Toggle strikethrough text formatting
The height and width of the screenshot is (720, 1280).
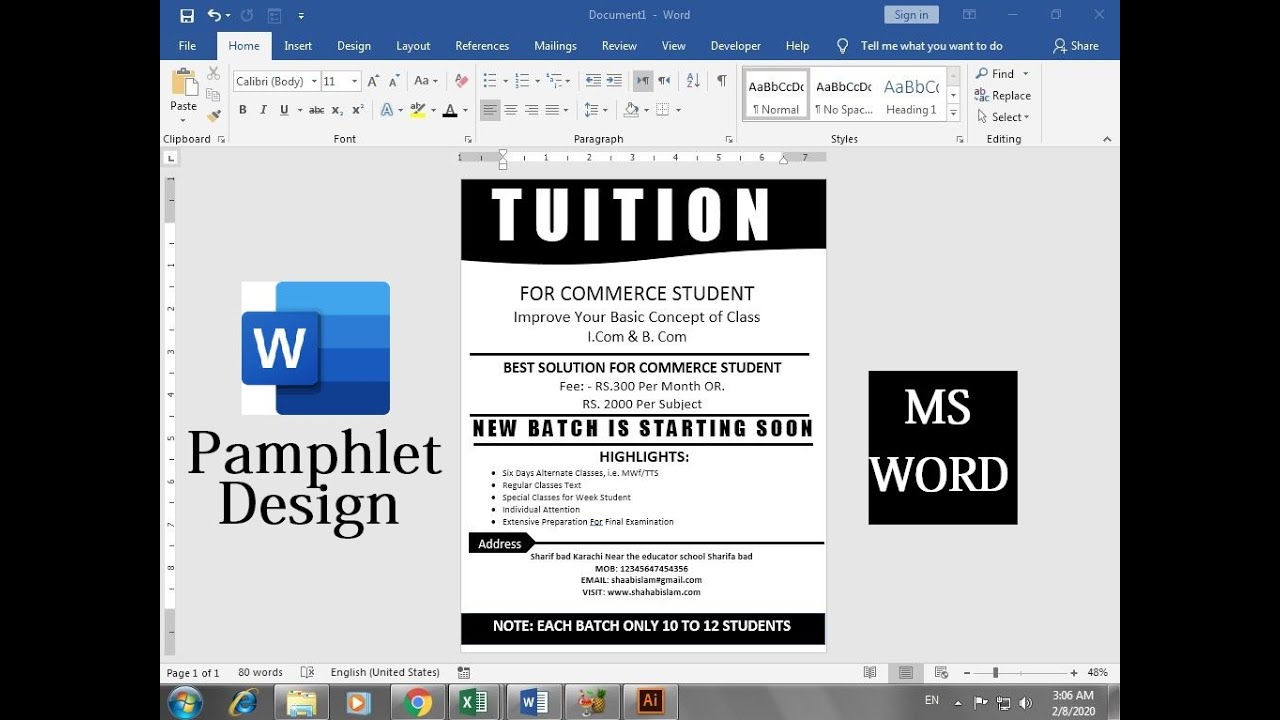coord(317,110)
